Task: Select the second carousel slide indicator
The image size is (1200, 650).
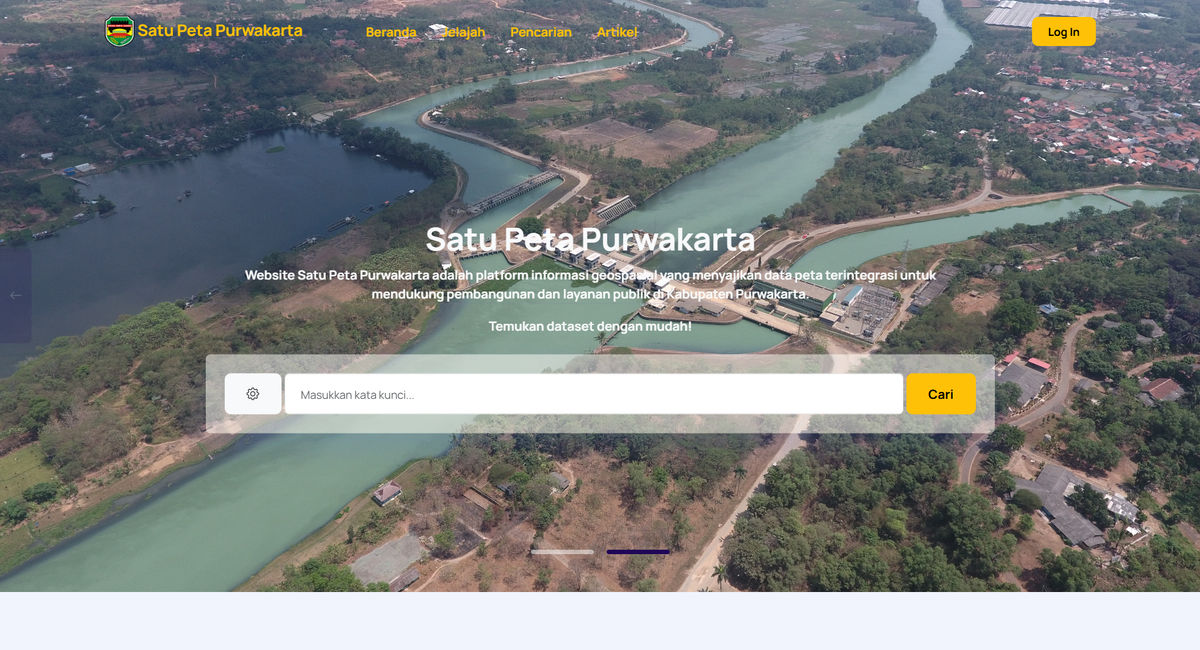Action: coord(638,552)
